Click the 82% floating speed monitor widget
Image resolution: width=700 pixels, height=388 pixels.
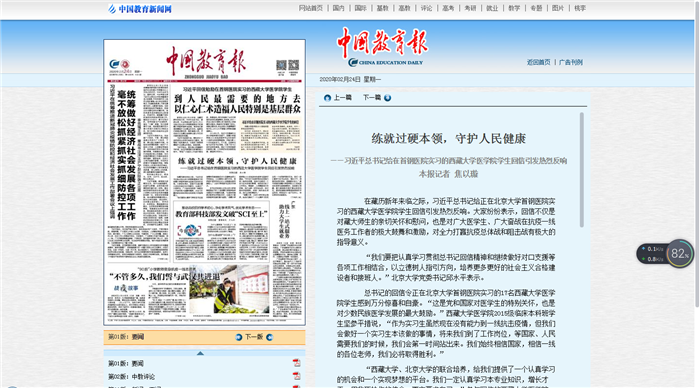point(665,254)
